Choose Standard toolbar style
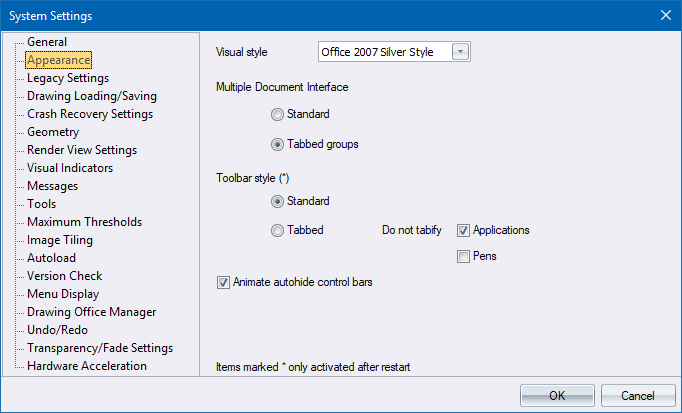Screen dimensions: 682x413 tap(277, 201)
